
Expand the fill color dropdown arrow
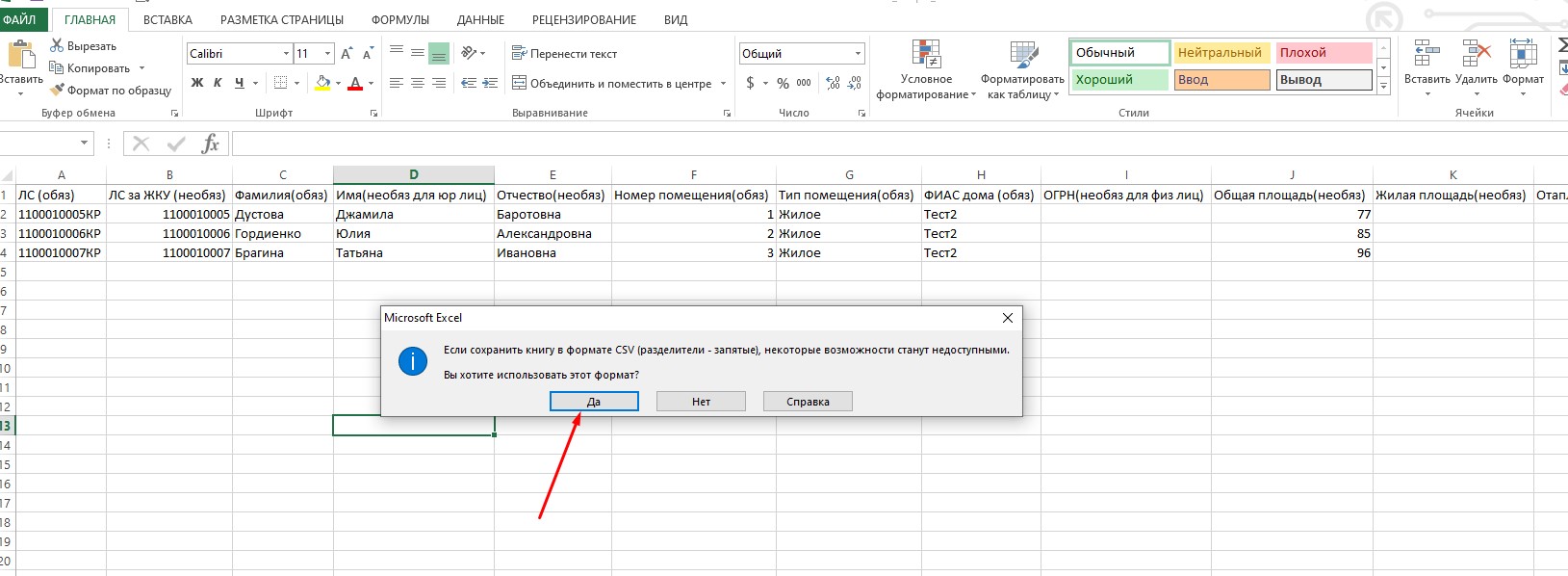click(338, 84)
